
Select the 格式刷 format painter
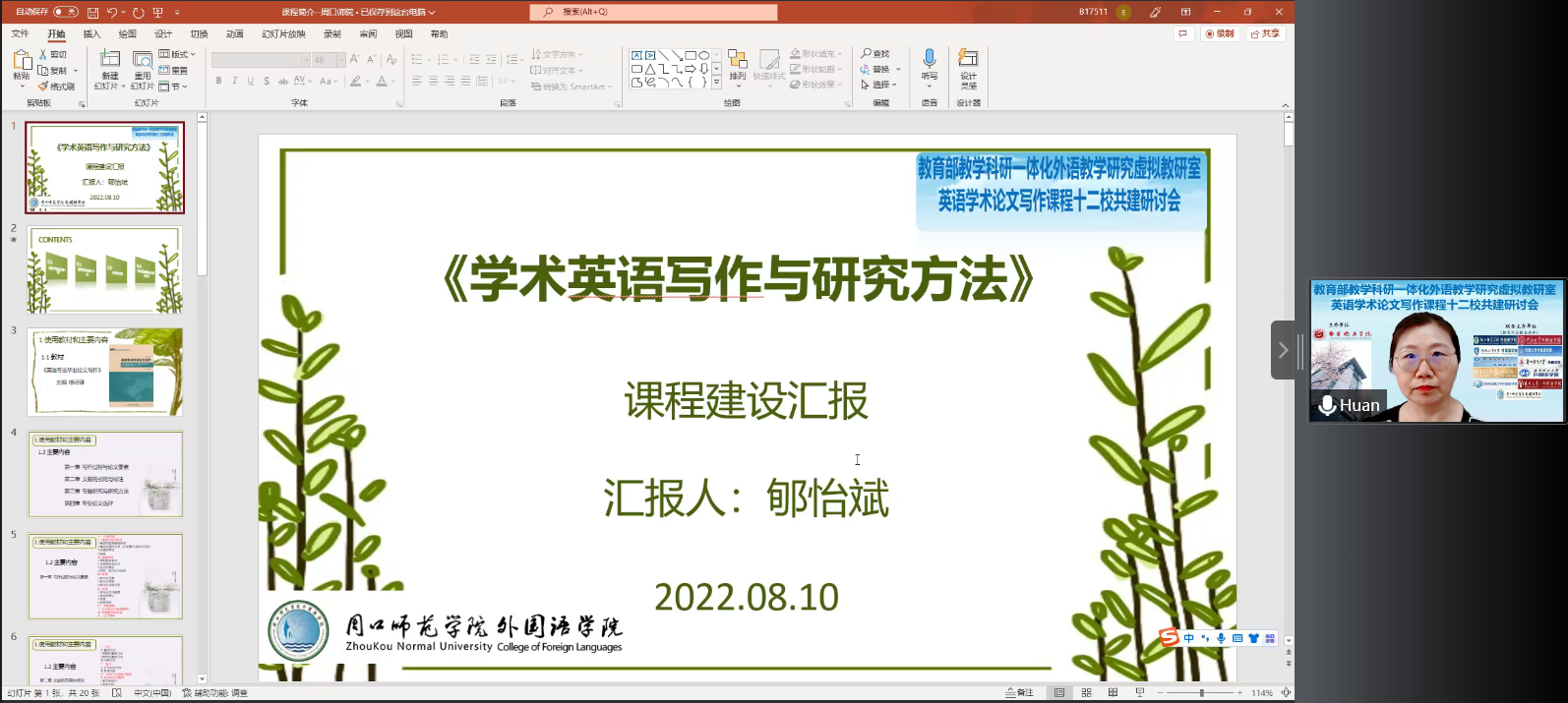[57, 87]
